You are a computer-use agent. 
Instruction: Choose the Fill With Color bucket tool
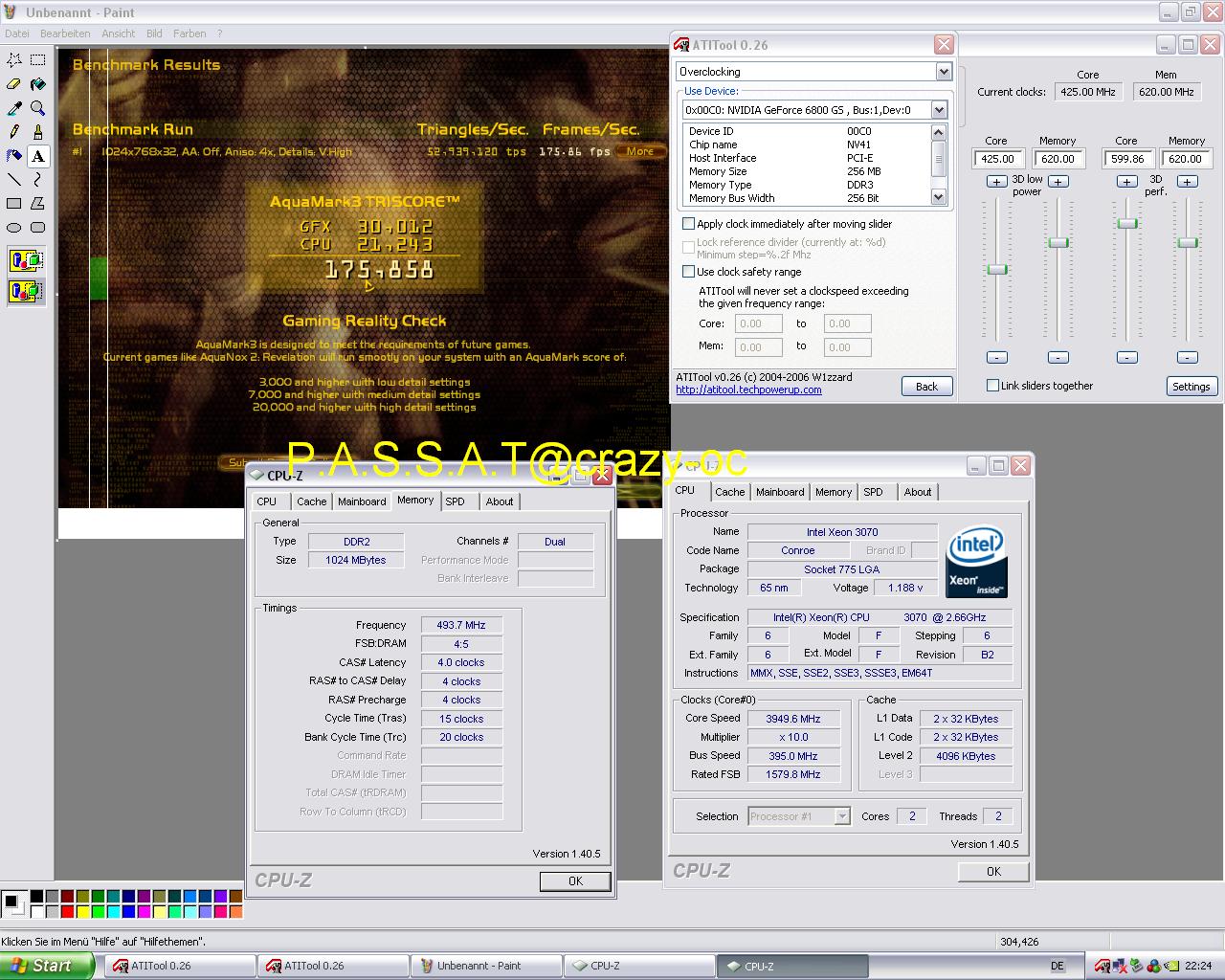point(38,84)
